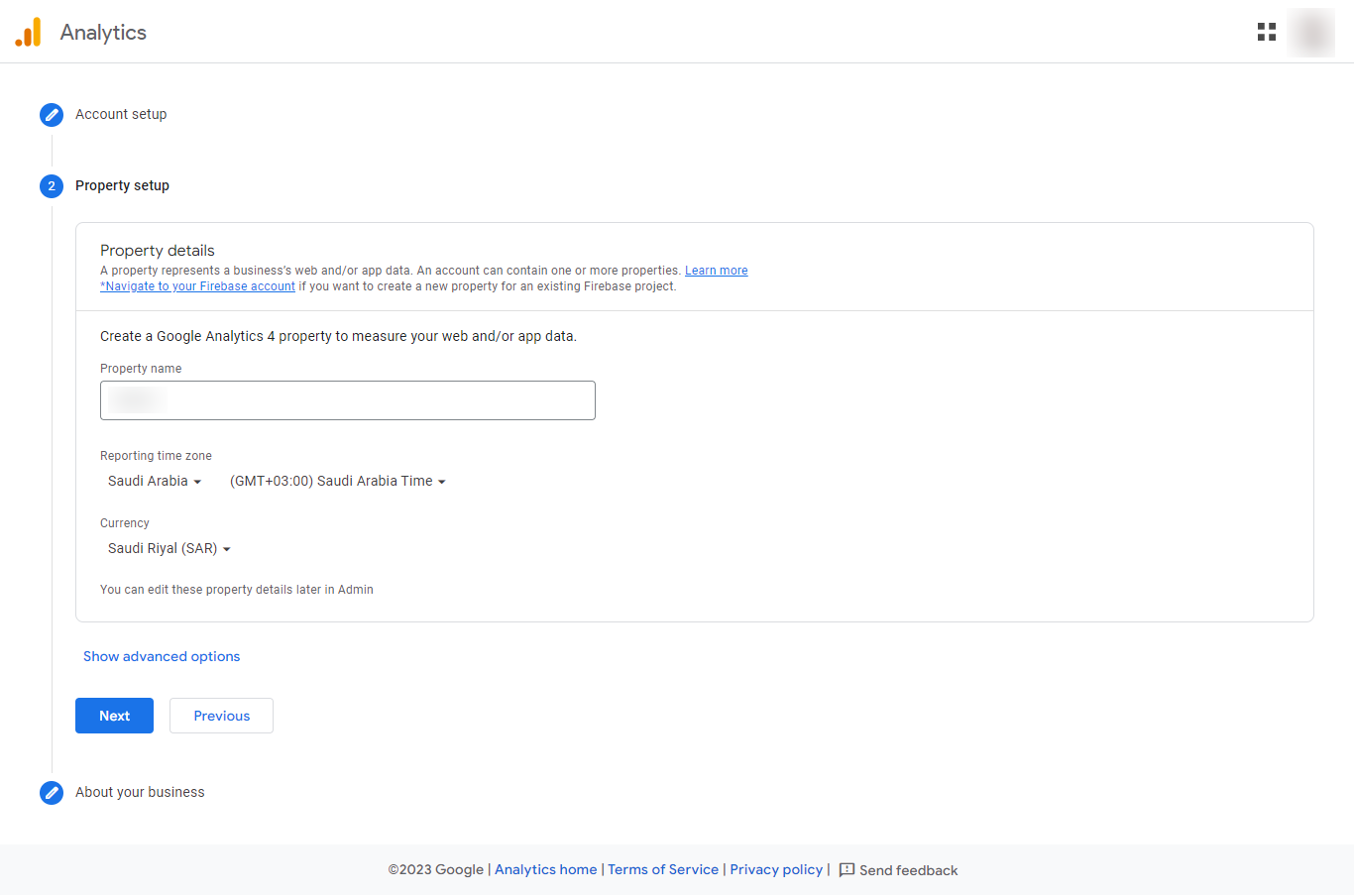Click the Analytics title text in header

103,32
